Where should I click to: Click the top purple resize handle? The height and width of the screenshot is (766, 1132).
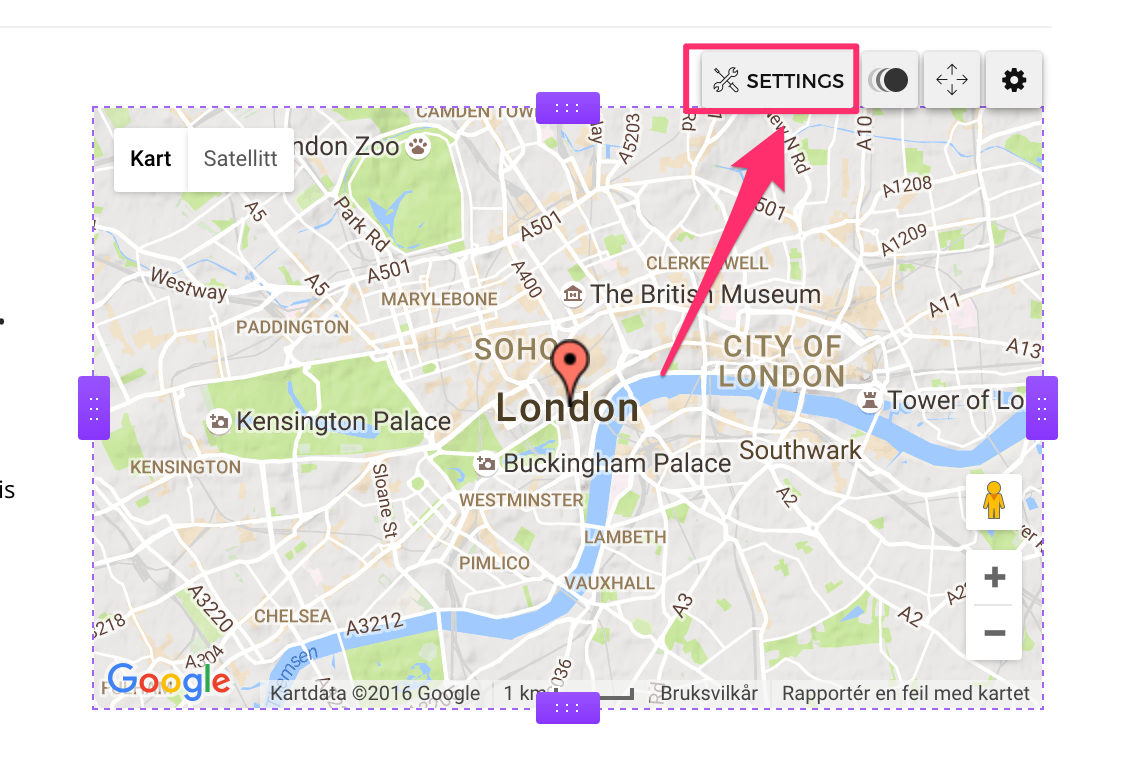pyautogui.click(x=567, y=108)
